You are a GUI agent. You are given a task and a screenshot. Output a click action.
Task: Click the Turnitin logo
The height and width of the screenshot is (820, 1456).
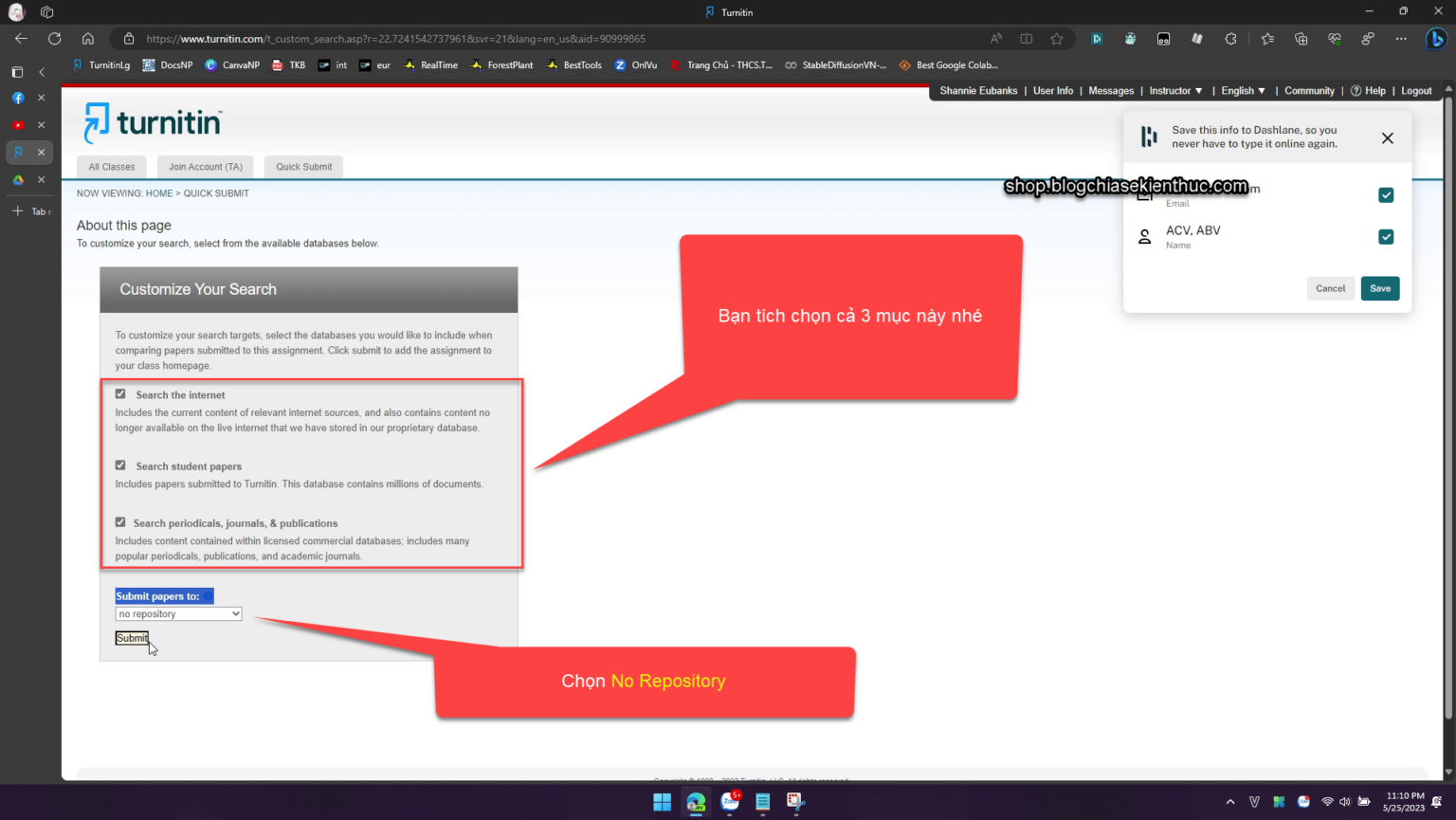click(152, 121)
